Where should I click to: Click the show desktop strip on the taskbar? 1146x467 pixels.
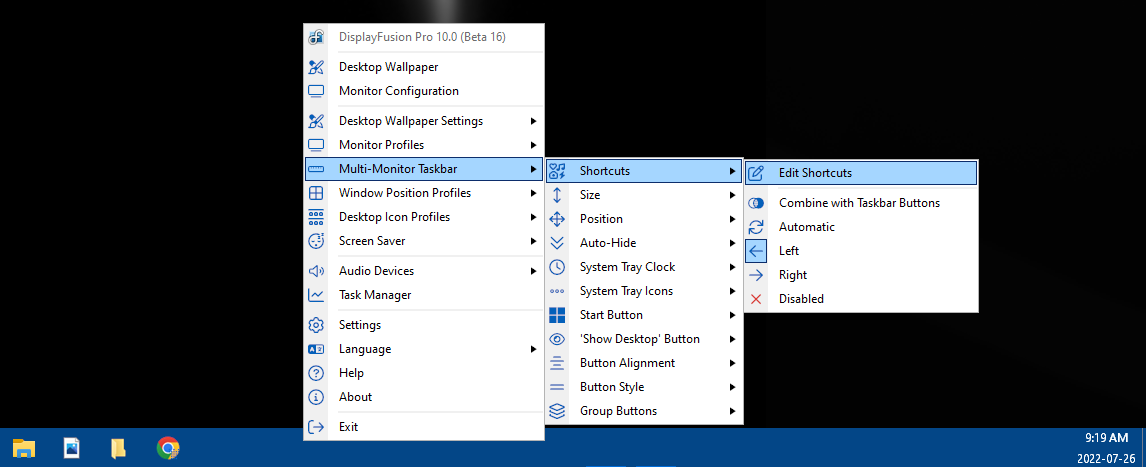point(1143,447)
